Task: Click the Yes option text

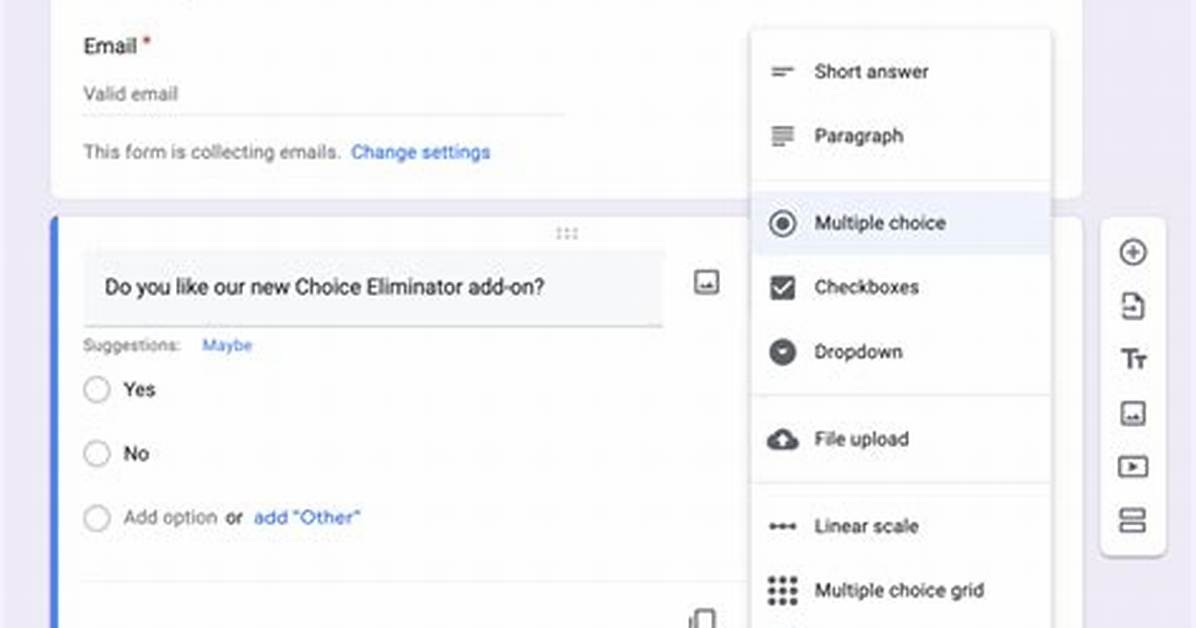Action: (x=140, y=390)
